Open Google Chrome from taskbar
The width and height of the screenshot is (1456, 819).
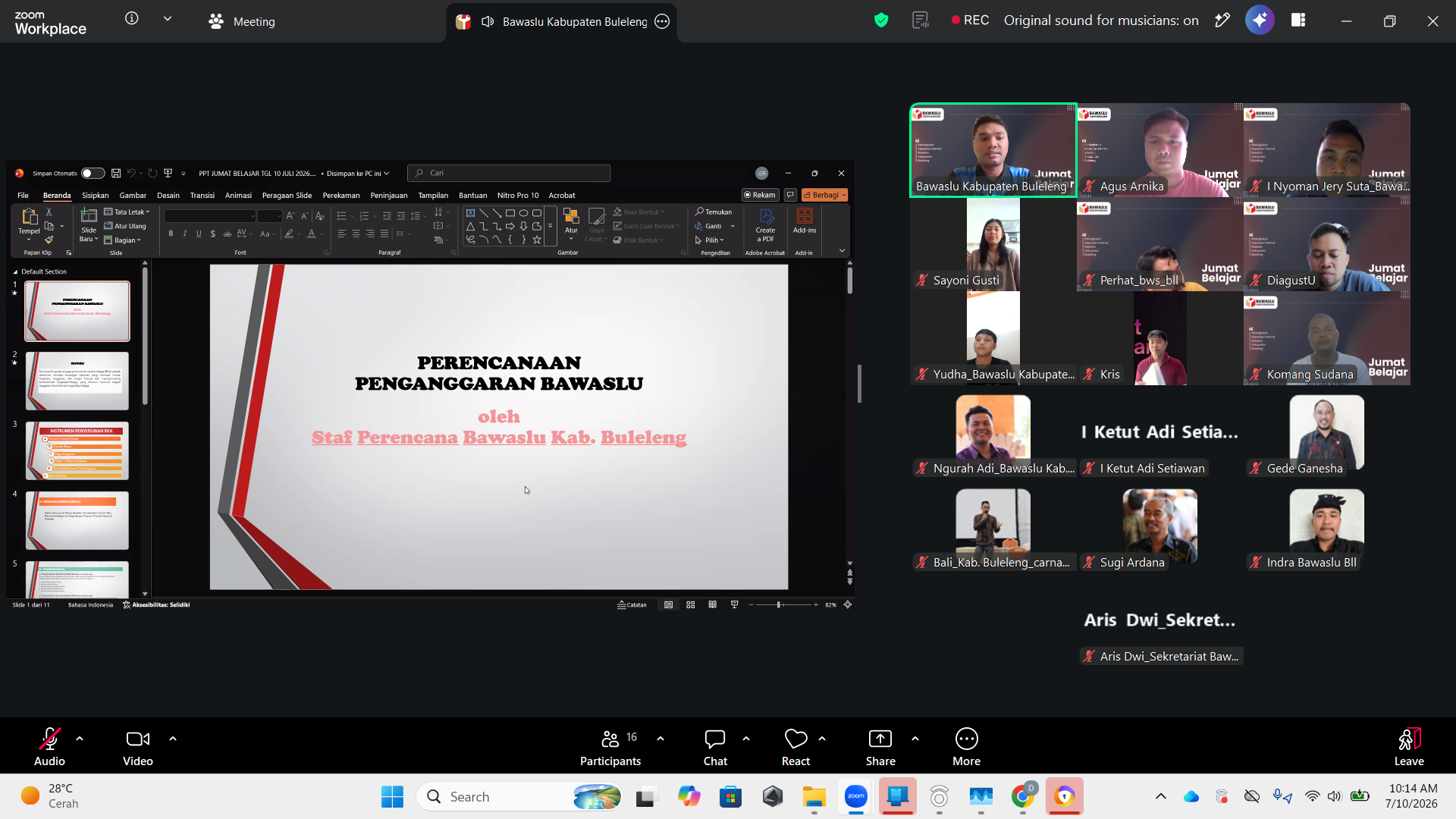pos(1022,796)
